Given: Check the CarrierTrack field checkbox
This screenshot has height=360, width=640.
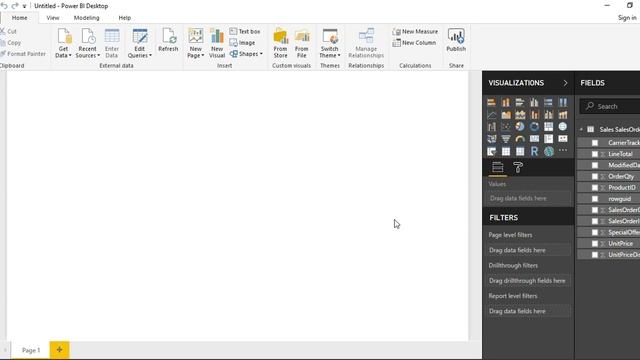Looking at the screenshot, I should click(x=595, y=143).
